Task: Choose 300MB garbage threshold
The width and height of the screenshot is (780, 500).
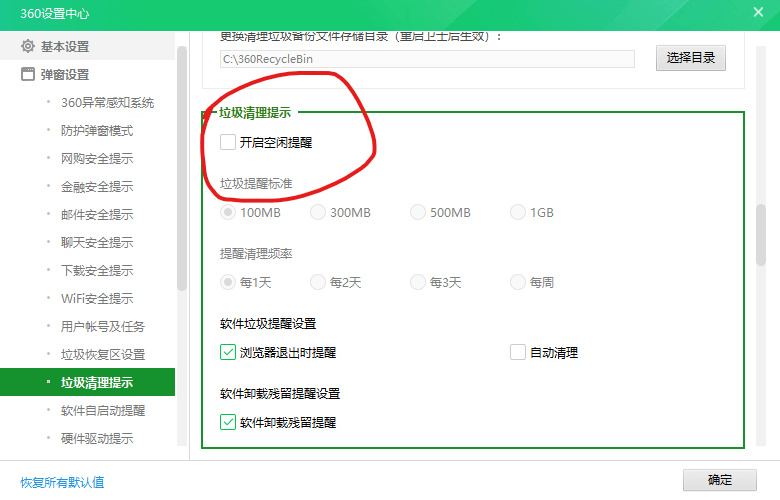Action: [x=318, y=212]
